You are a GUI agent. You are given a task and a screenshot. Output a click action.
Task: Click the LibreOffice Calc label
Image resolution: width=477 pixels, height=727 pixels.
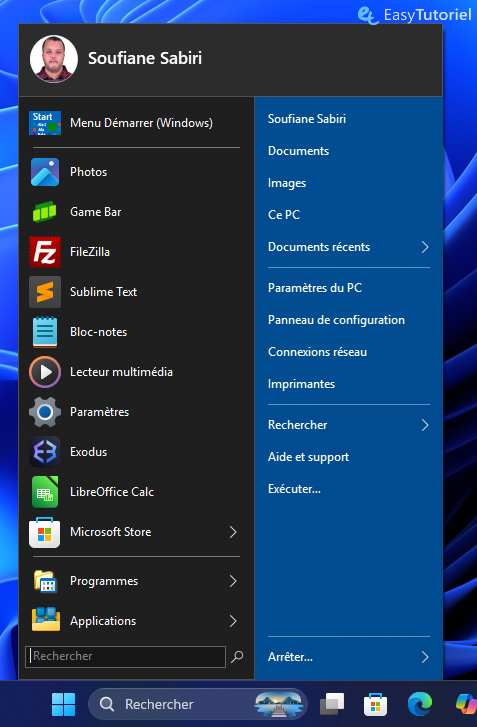112,492
